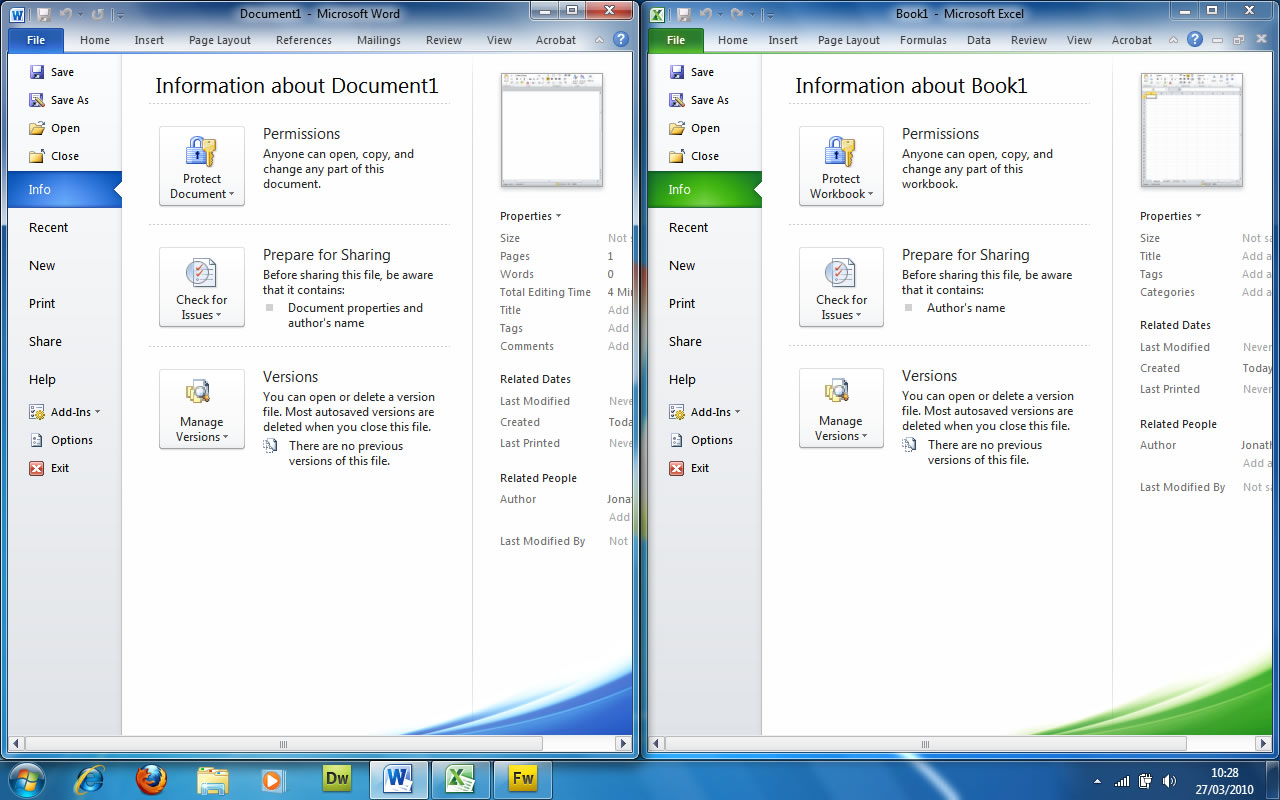
Task: Select Print in Word backstage menu
Action: (x=42, y=303)
